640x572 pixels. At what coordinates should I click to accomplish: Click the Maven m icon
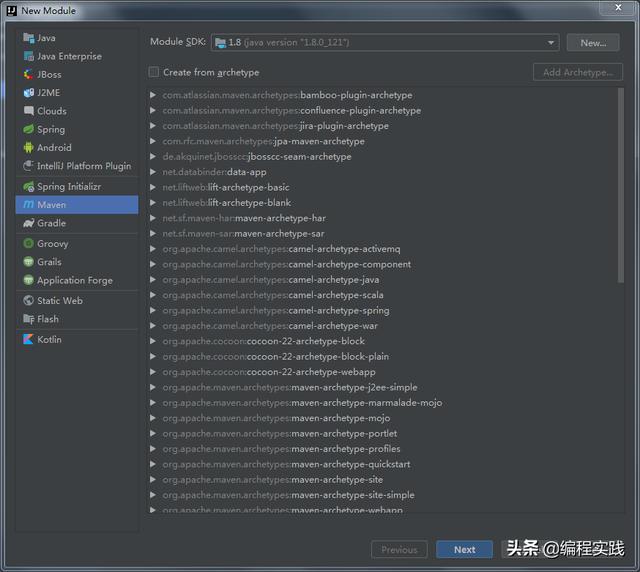(x=29, y=205)
